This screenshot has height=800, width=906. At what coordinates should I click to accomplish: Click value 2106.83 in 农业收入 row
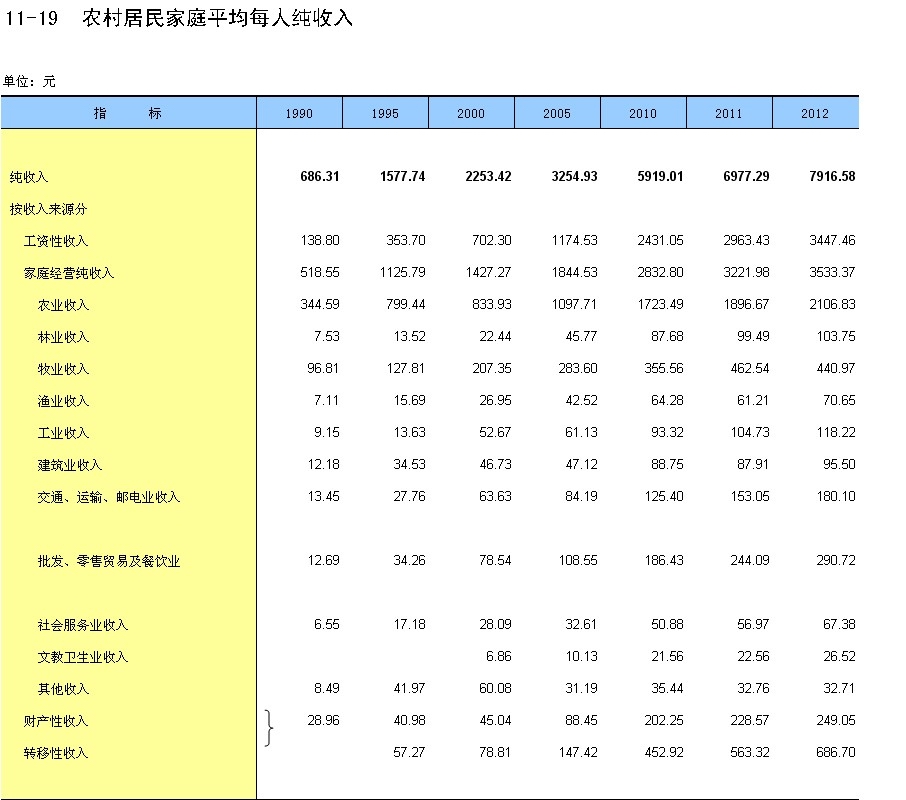(832, 304)
